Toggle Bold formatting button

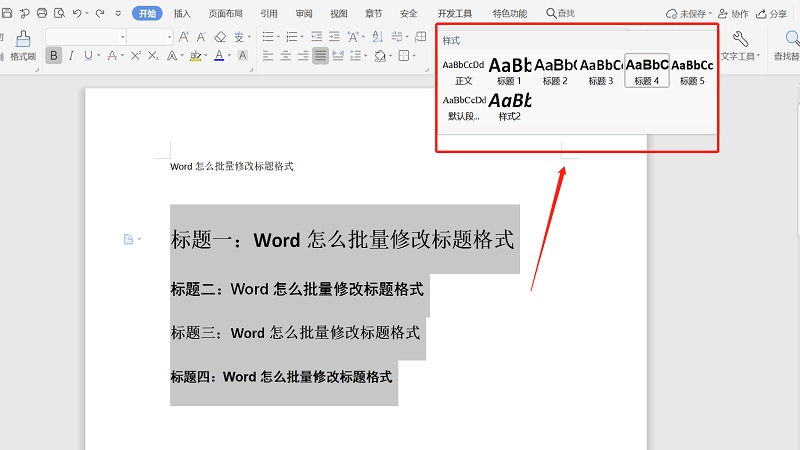click(x=54, y=56)
